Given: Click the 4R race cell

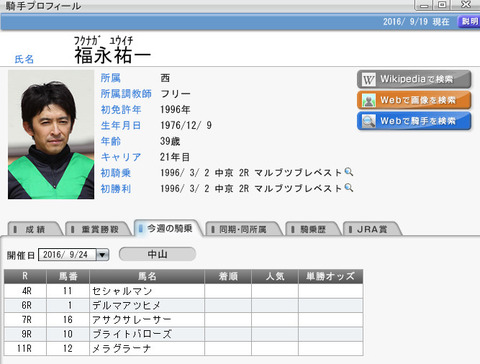Looking at the screenshot, I should (25, 291).
